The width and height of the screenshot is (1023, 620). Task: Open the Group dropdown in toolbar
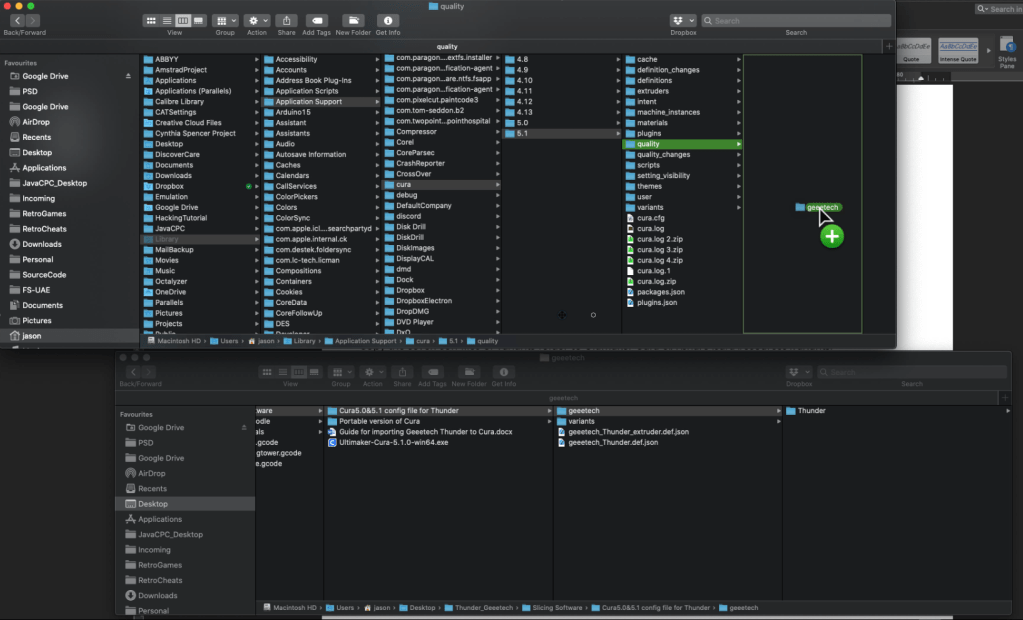coord(225,20)
